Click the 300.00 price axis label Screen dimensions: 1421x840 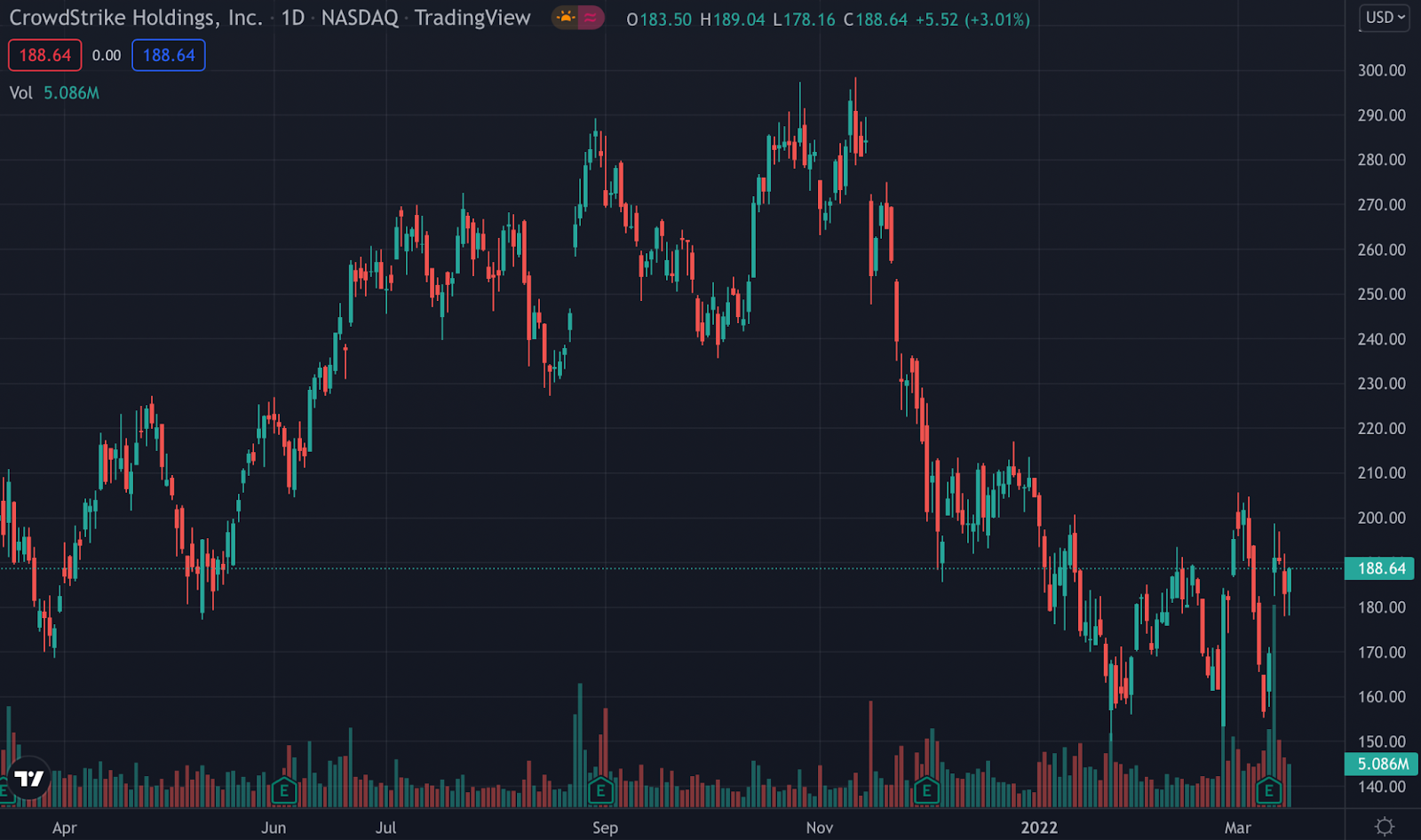point(1382,70)
